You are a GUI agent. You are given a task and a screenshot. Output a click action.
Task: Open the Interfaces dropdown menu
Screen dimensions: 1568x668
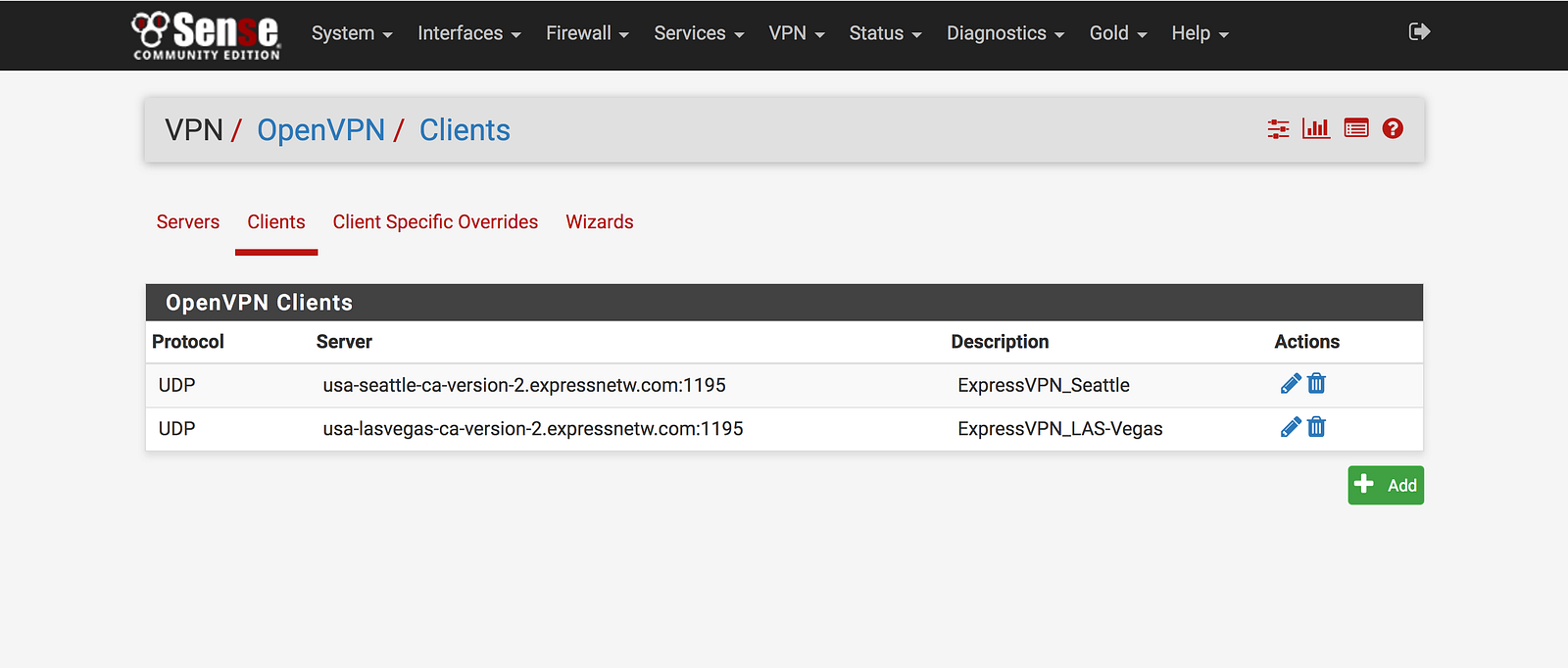(469, 33)
